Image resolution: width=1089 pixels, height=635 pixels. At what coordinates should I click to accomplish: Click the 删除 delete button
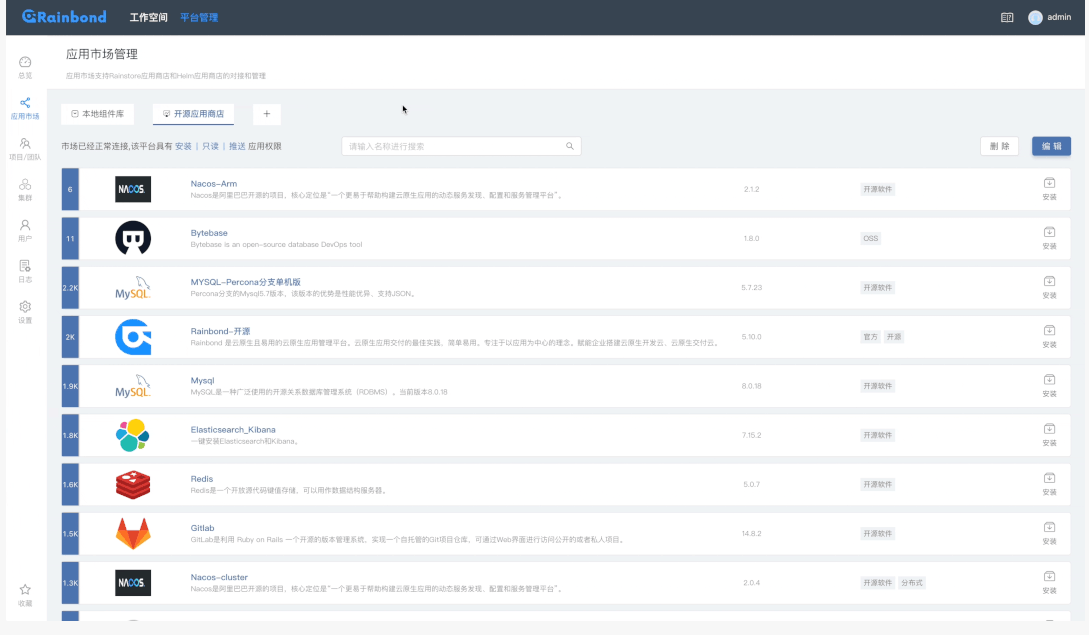[999, 146]
